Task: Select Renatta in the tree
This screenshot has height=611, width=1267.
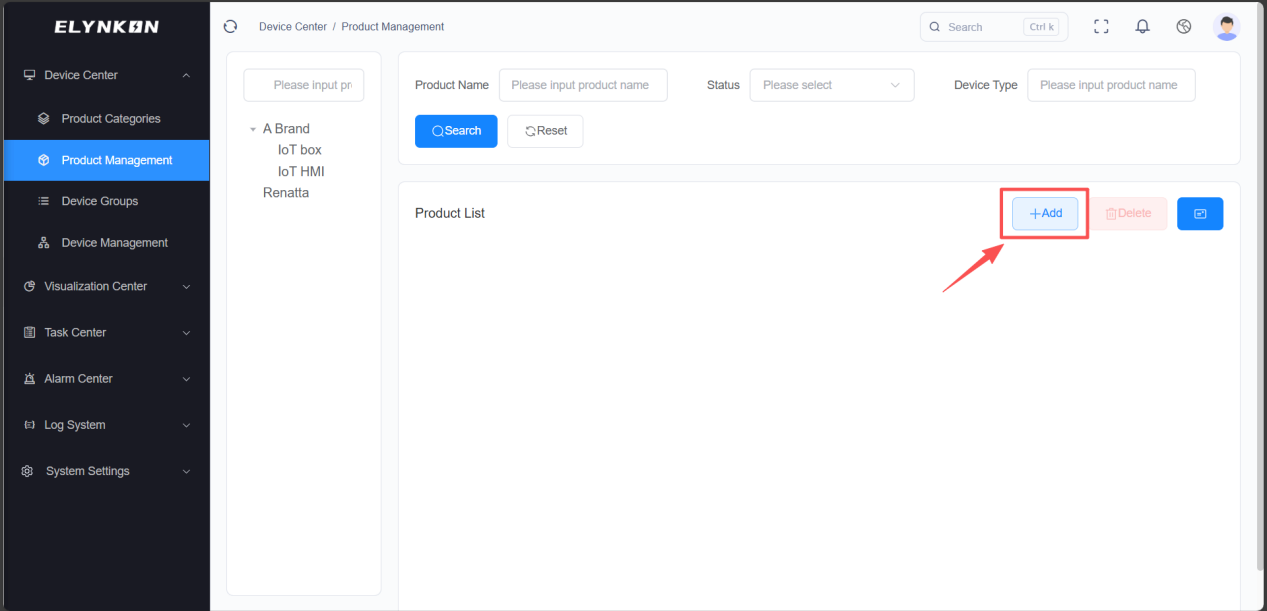Action: click(286, 192)
